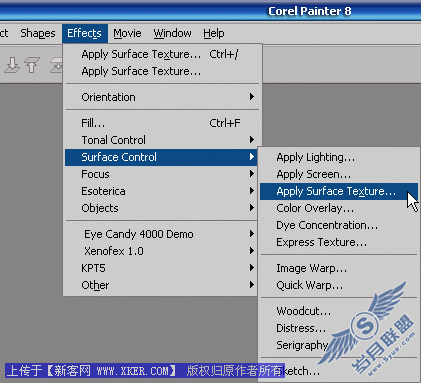Expand the Orientation submenu

161,97
